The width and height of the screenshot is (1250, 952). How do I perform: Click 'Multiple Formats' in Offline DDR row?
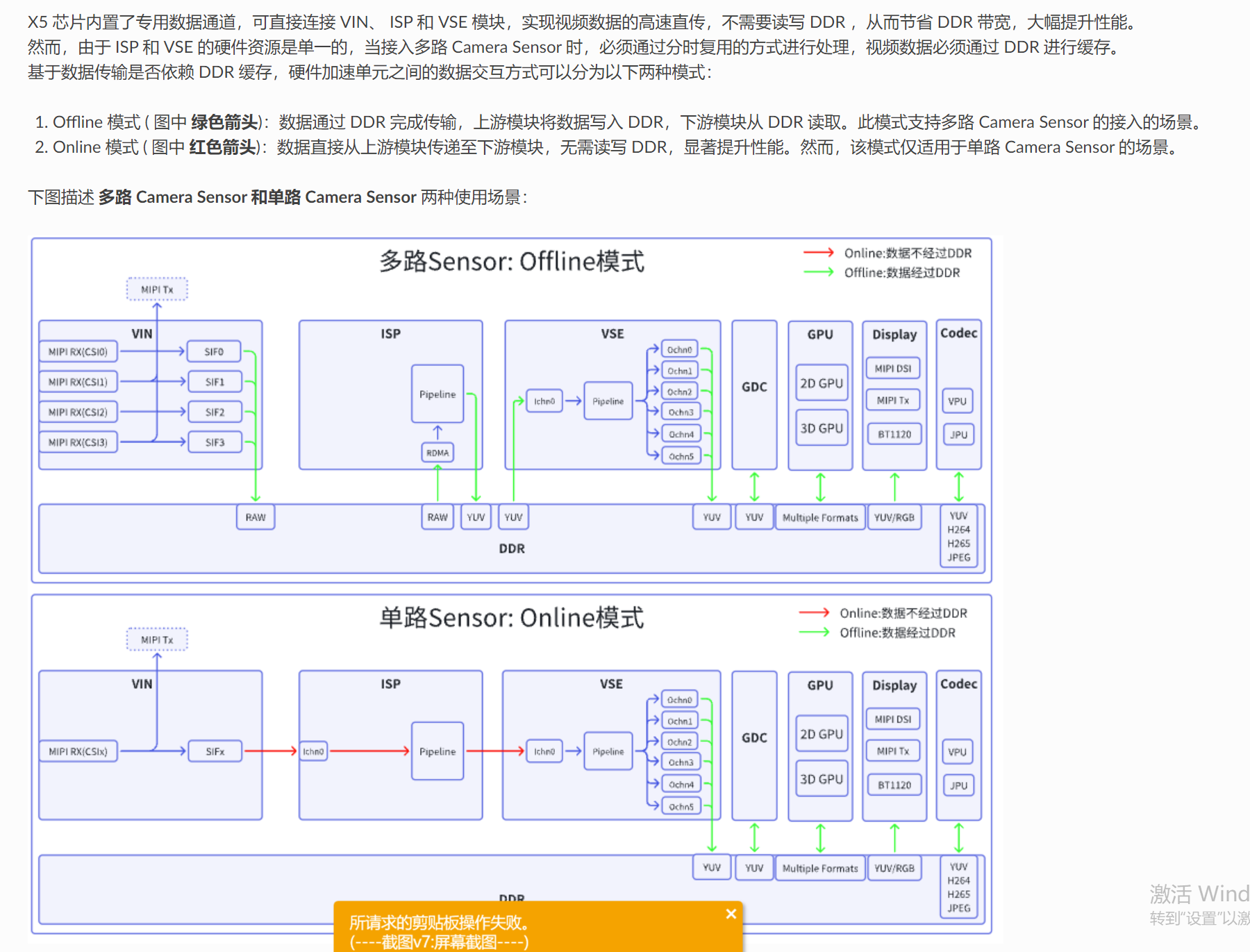point(820,517)
